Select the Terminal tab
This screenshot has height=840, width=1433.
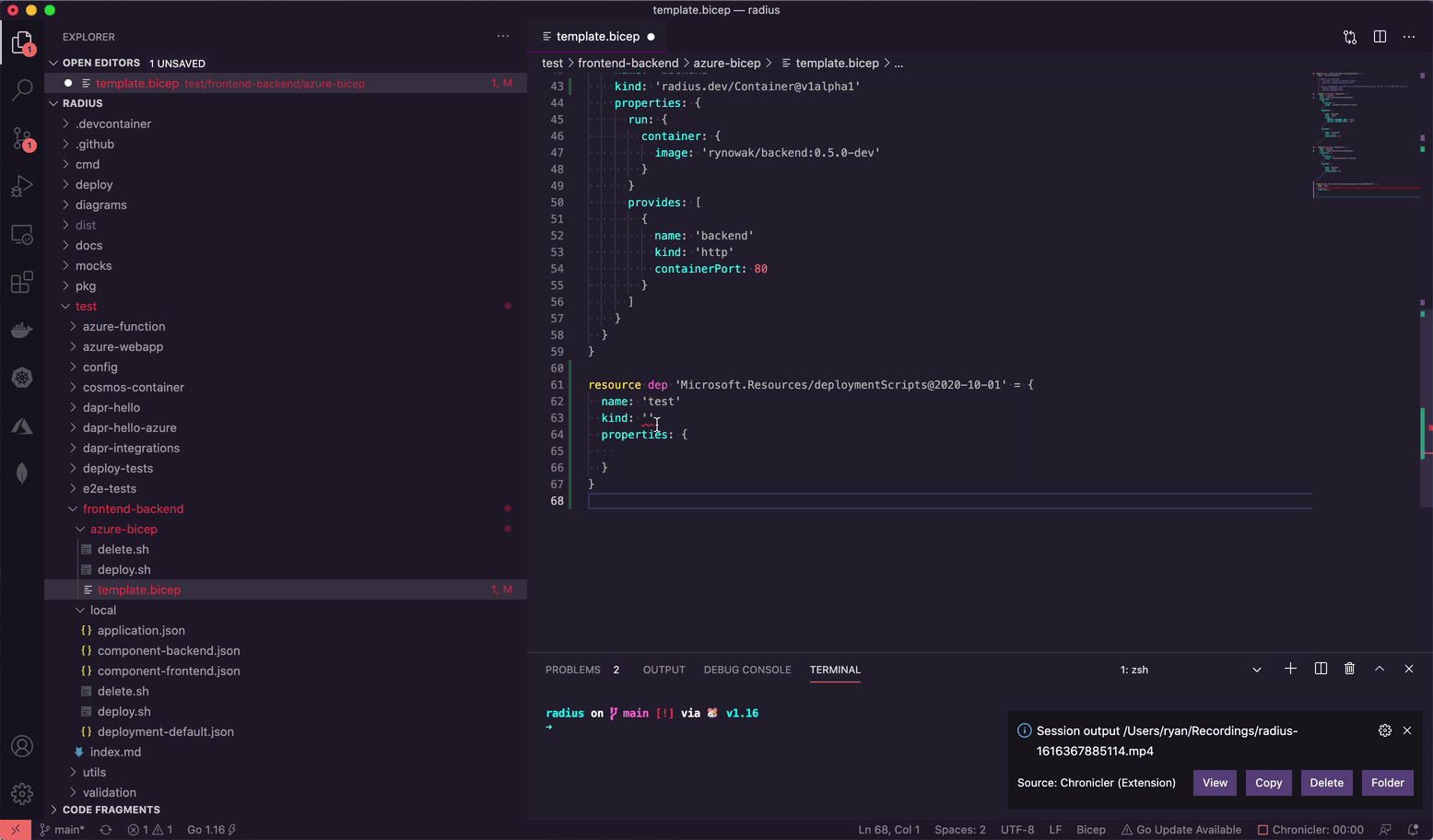coord(835,670)
